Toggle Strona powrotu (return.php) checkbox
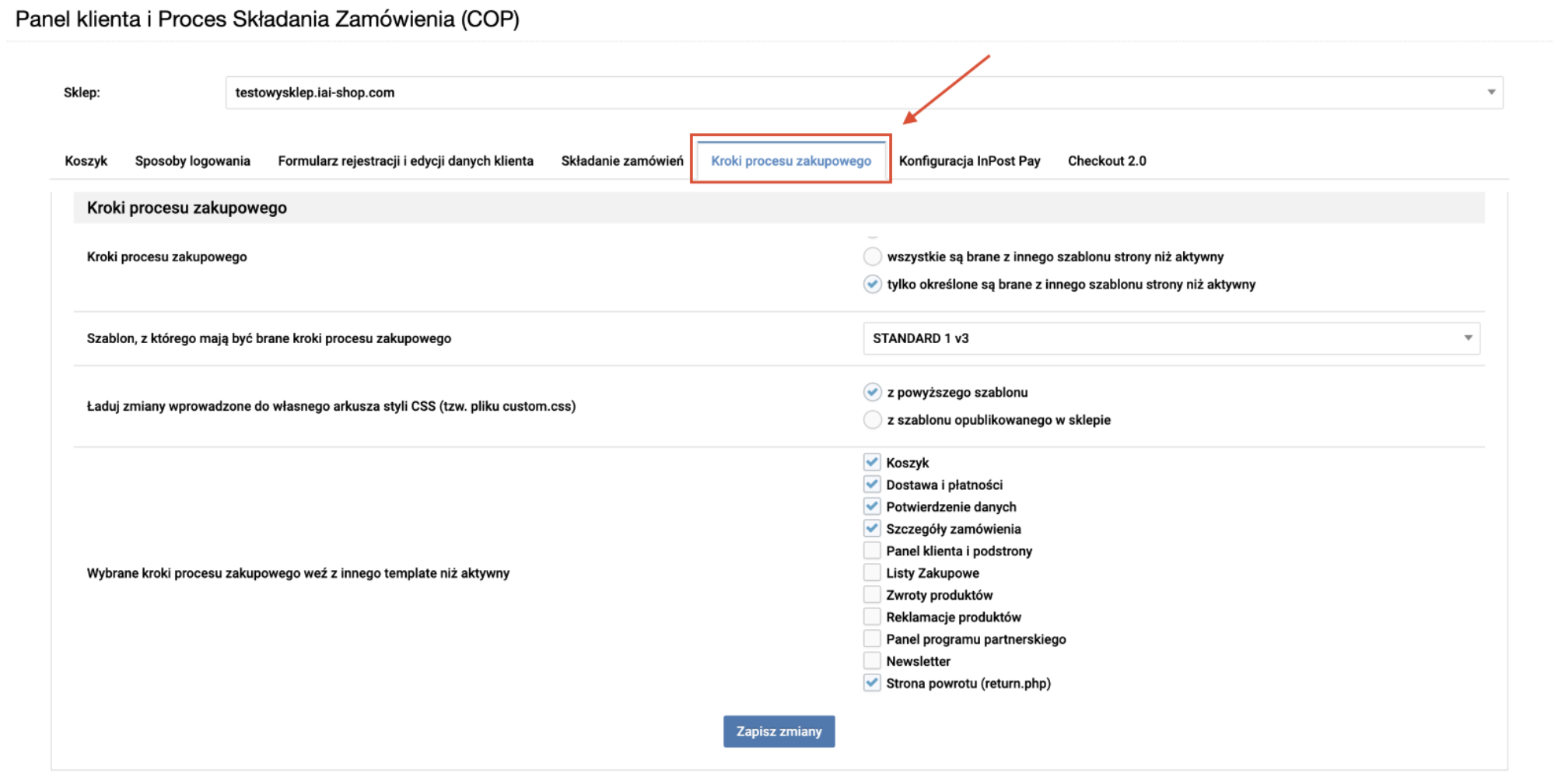 (872, 683)
